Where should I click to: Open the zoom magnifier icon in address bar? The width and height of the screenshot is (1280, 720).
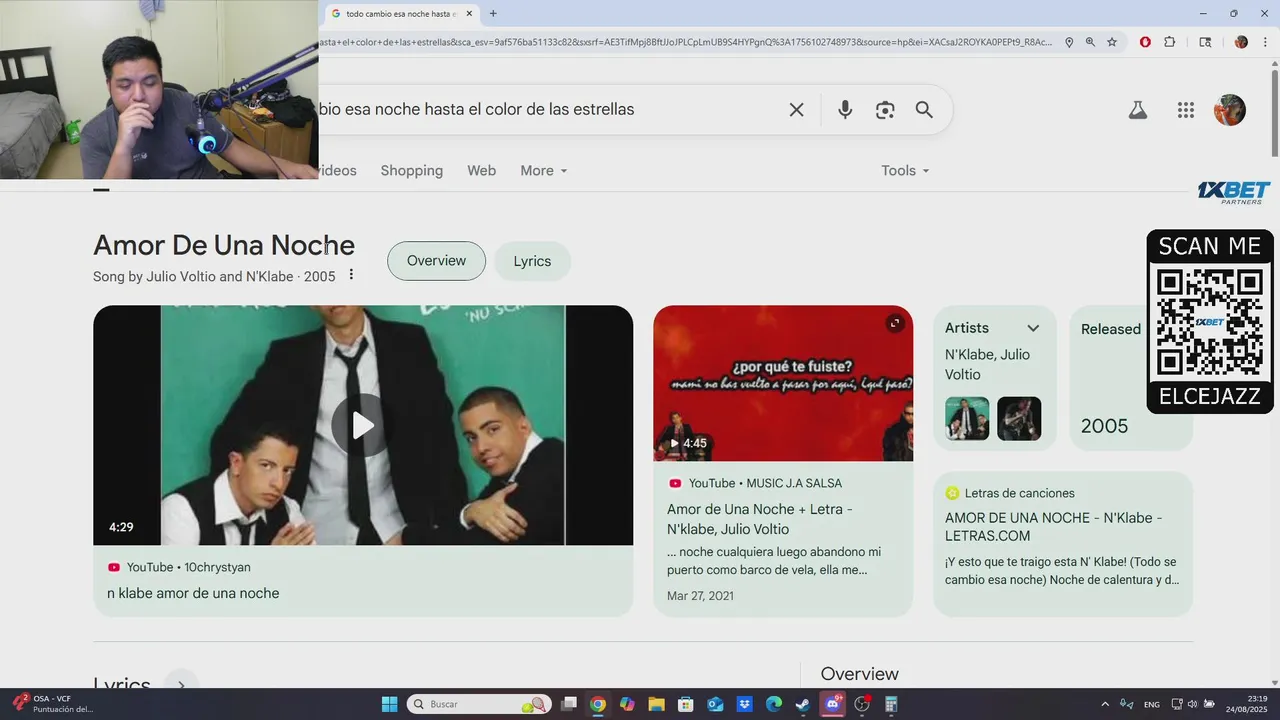(1090, 42)
